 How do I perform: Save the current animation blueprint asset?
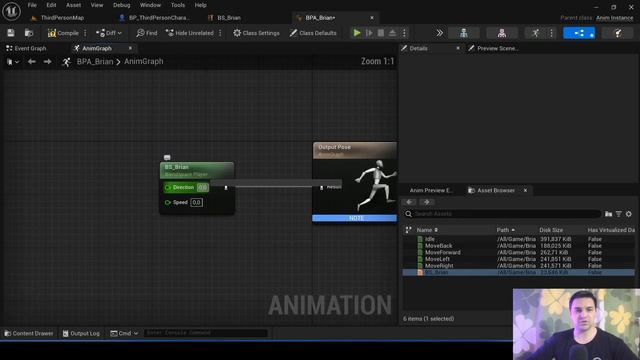click(x=11, y=33)
